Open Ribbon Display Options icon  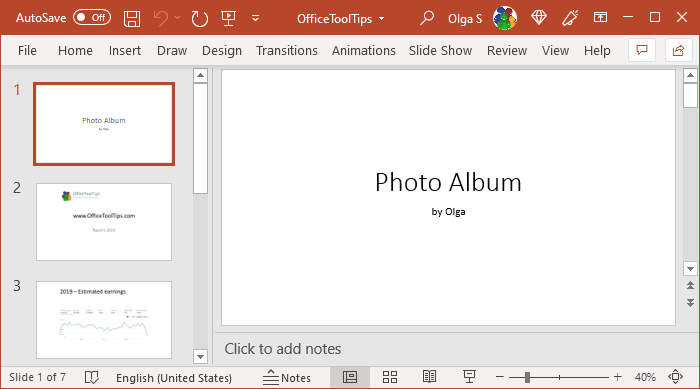point(600,17)
